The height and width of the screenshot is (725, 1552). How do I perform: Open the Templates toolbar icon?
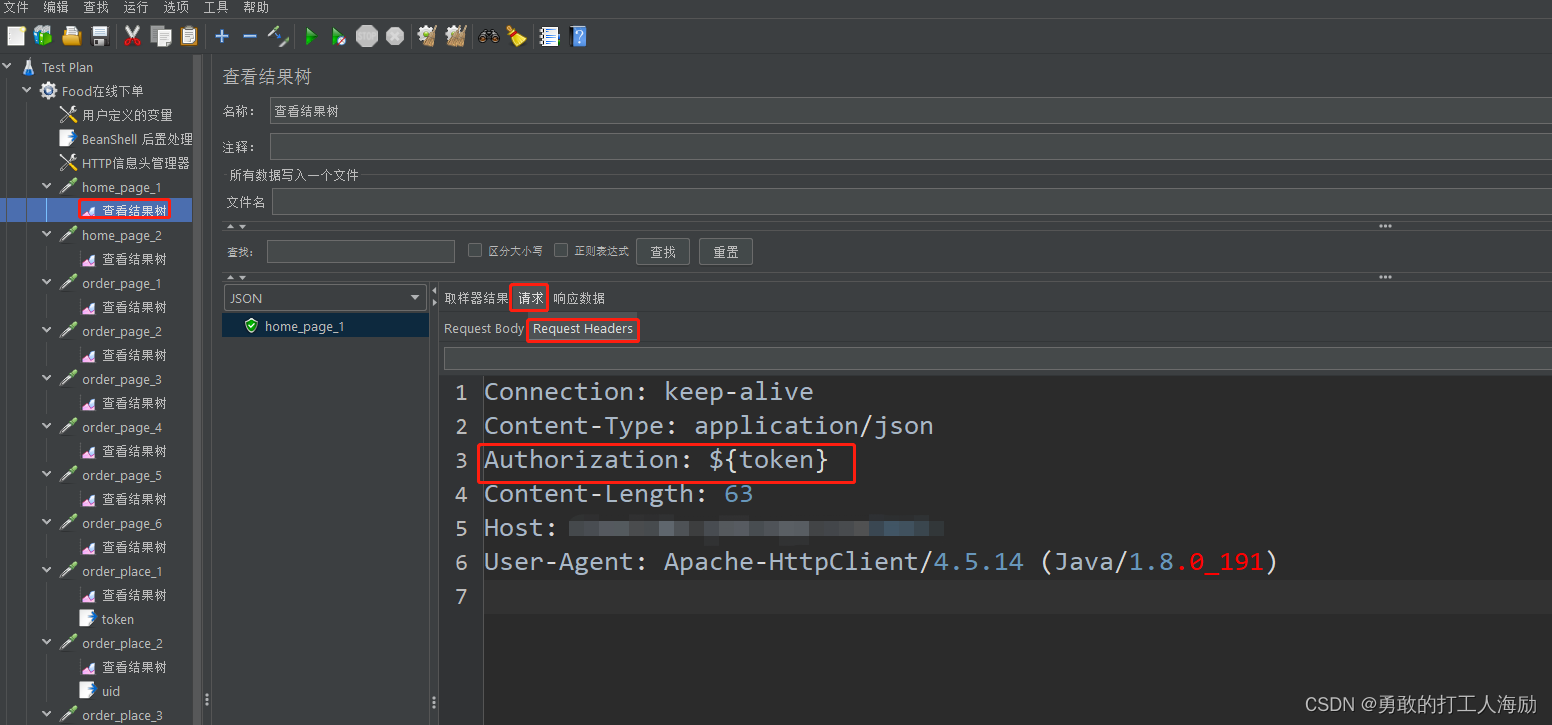pyautogui.click(x=43, y=36)
